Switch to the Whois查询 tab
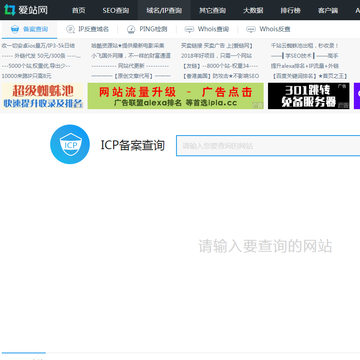Viewport: 360px width, 360px height. tap(207, 29)
